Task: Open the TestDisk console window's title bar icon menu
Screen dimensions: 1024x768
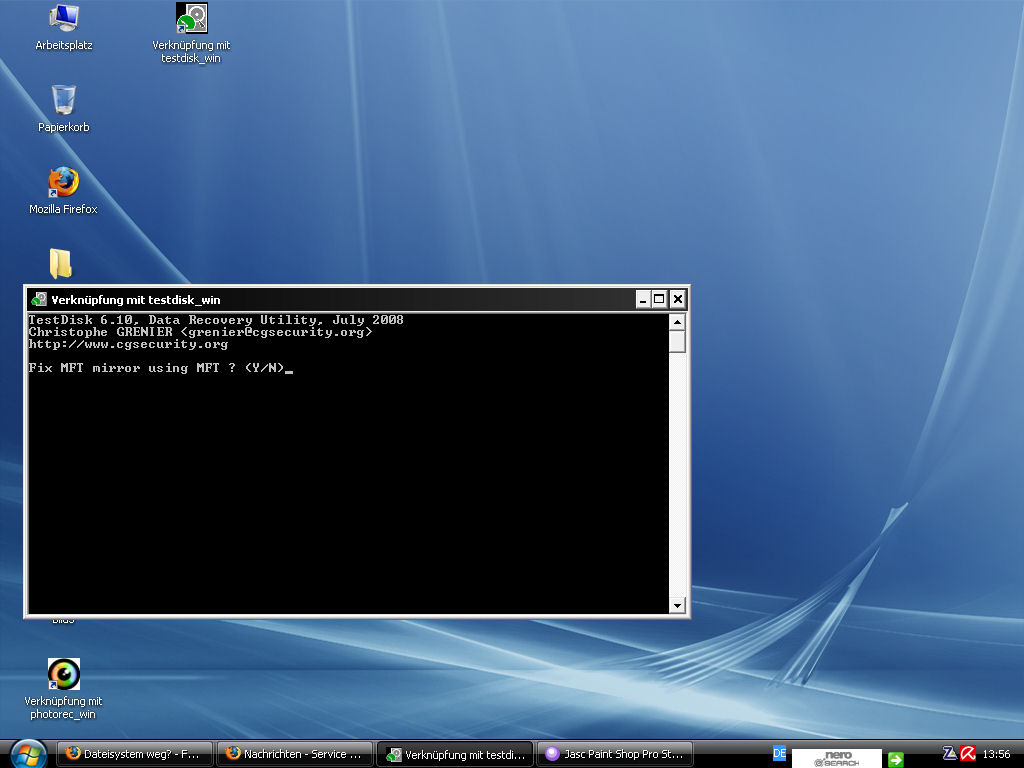Action: pos(39,300)
